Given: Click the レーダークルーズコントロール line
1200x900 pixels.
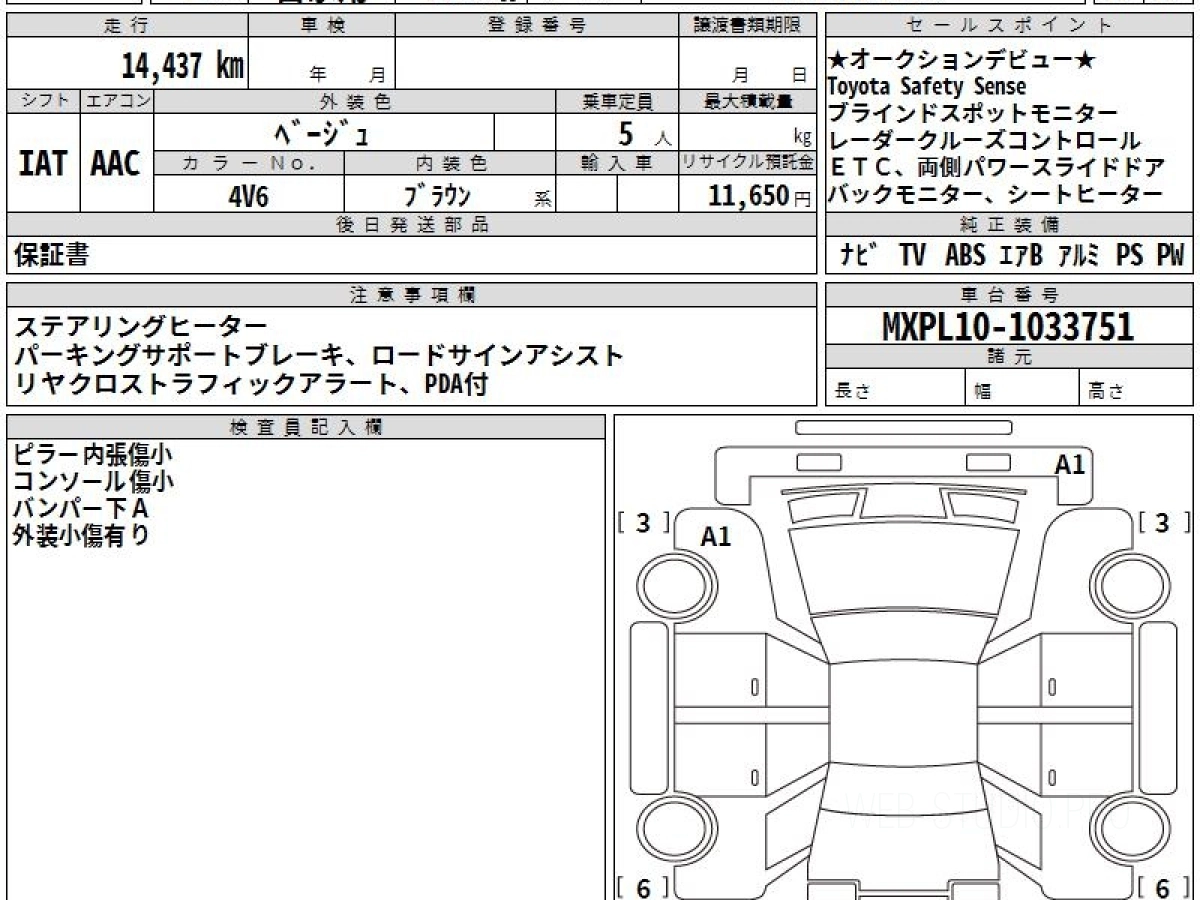Looking at the screenshot, I should [985, 140].
